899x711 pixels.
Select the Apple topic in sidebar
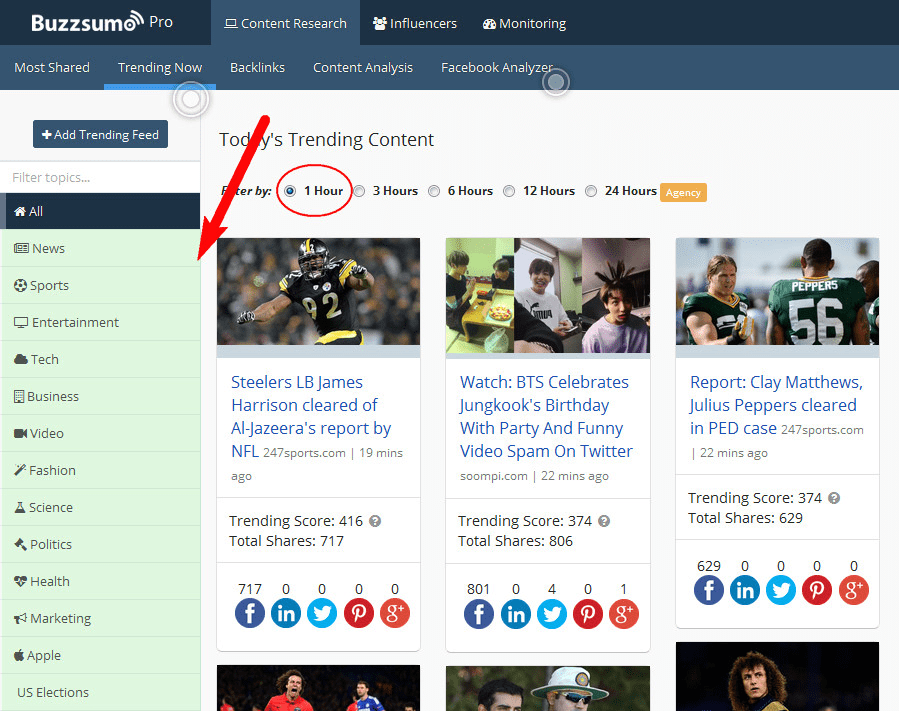click(x=100, y=655)
